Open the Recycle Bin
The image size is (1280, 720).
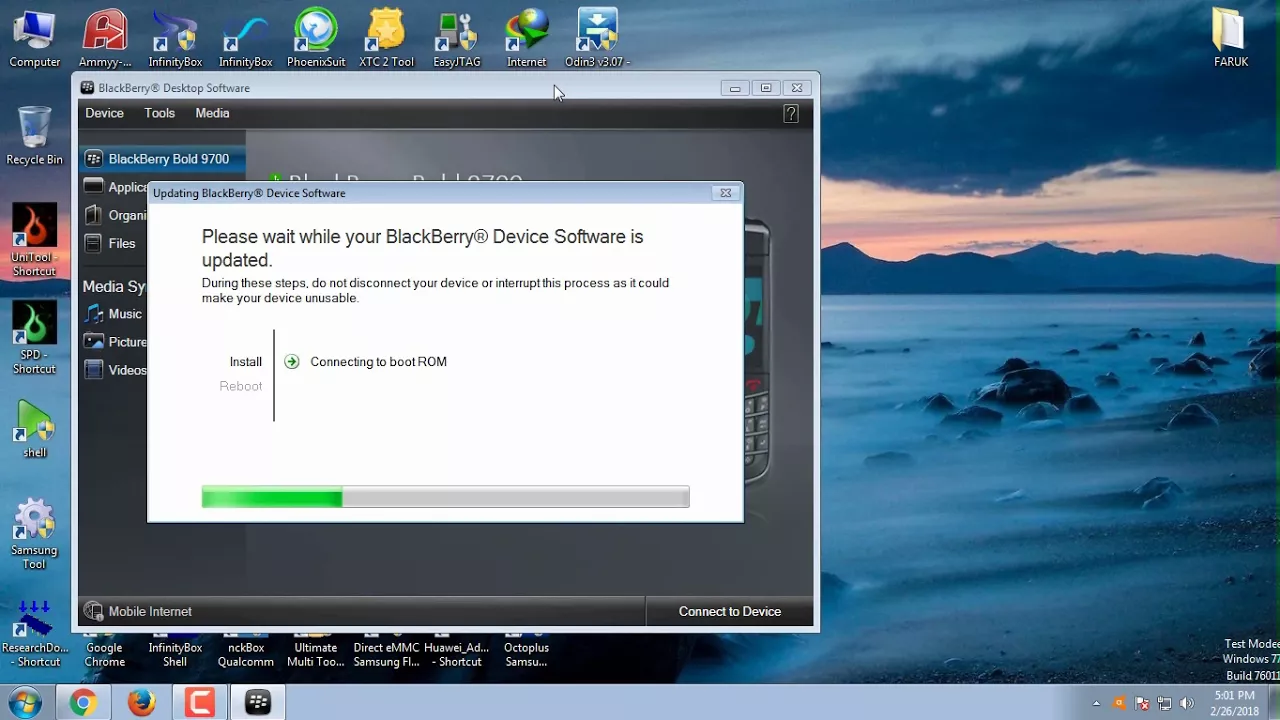(34, 136)
